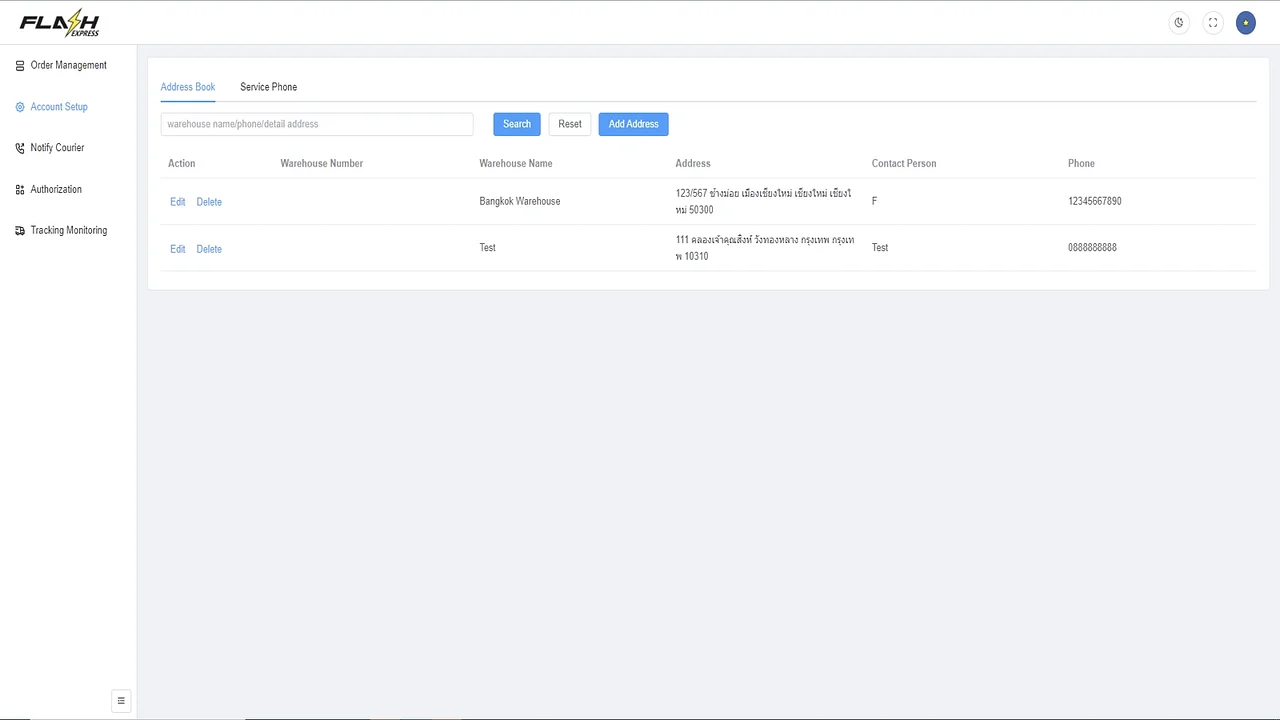Toggle dark mode with the moon icon
The image size is (1280, 720).
[x=1178, y=22]
